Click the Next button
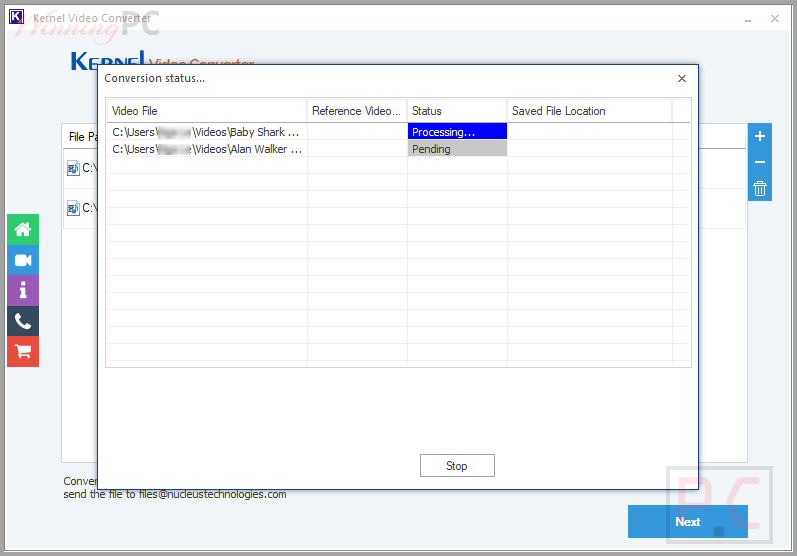The width and height of the screenshot is (797, 556). [x=687, y=521]
